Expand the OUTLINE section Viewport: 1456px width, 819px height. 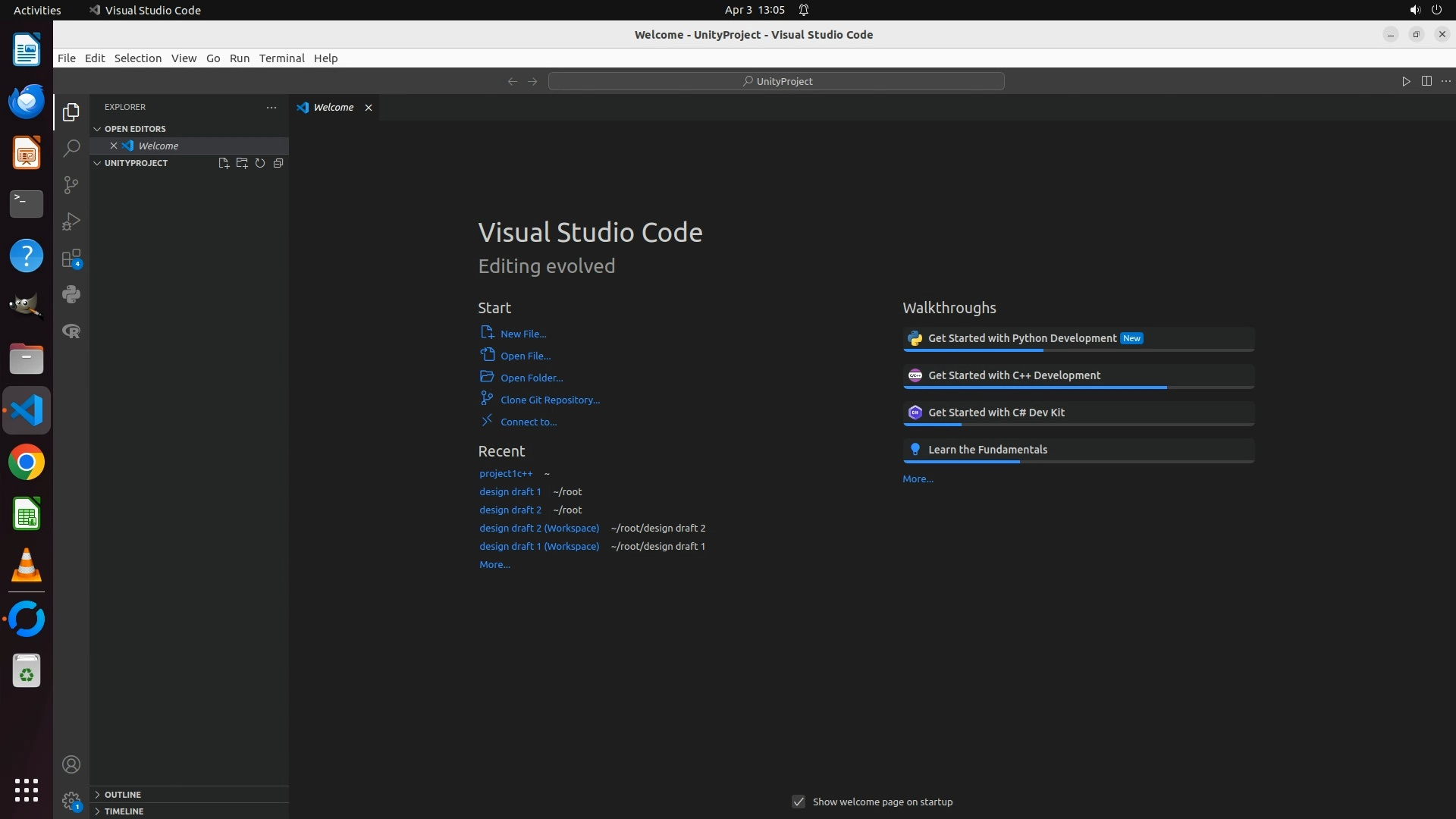click(x=123, y=794)
